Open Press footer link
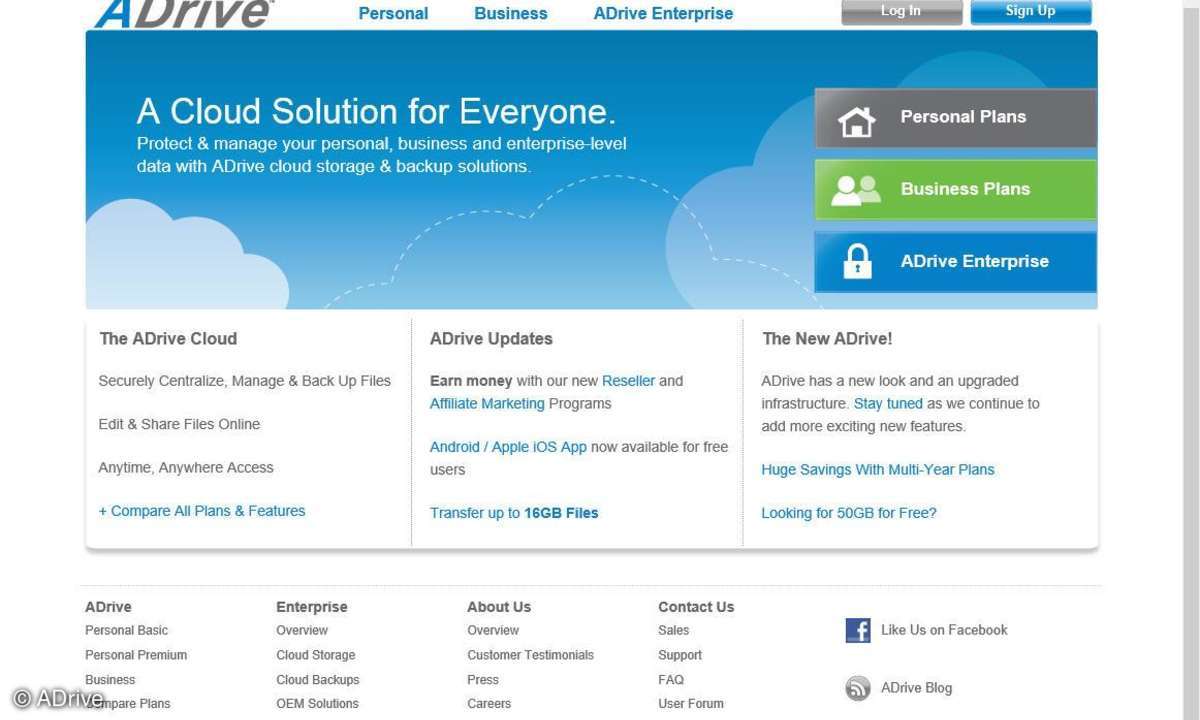 coord(483,680)
